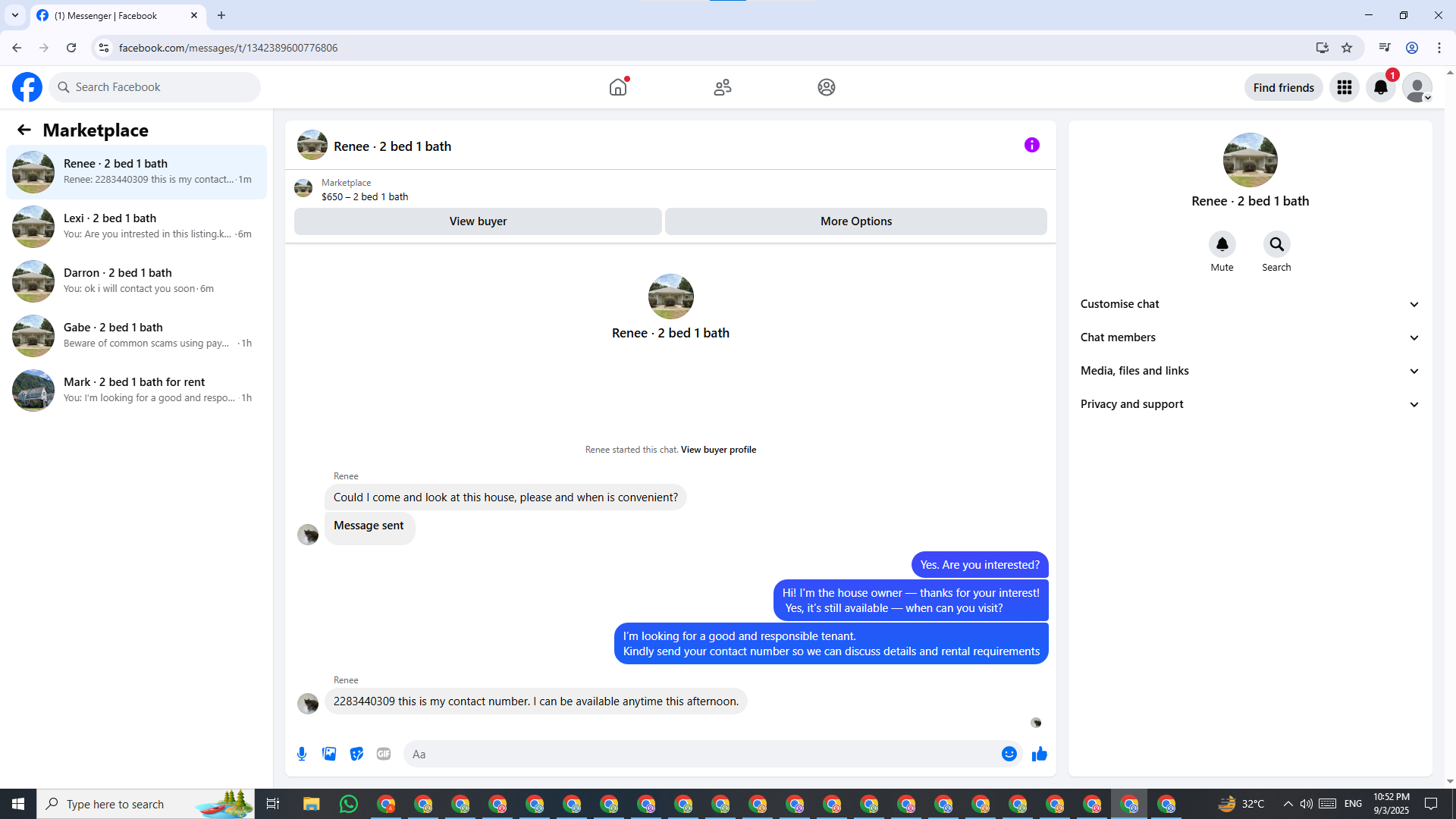The width and height of the screenshot is (1456, 819).
Task: Select the Messenger | Facebook browser tab
Action: coord(118,15)
